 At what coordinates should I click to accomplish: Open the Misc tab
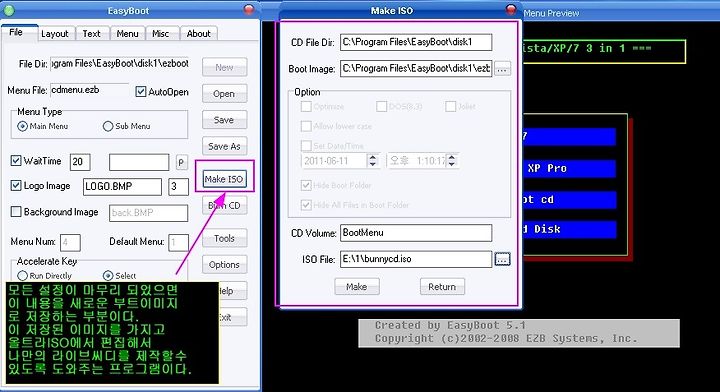tap(161, 34)
